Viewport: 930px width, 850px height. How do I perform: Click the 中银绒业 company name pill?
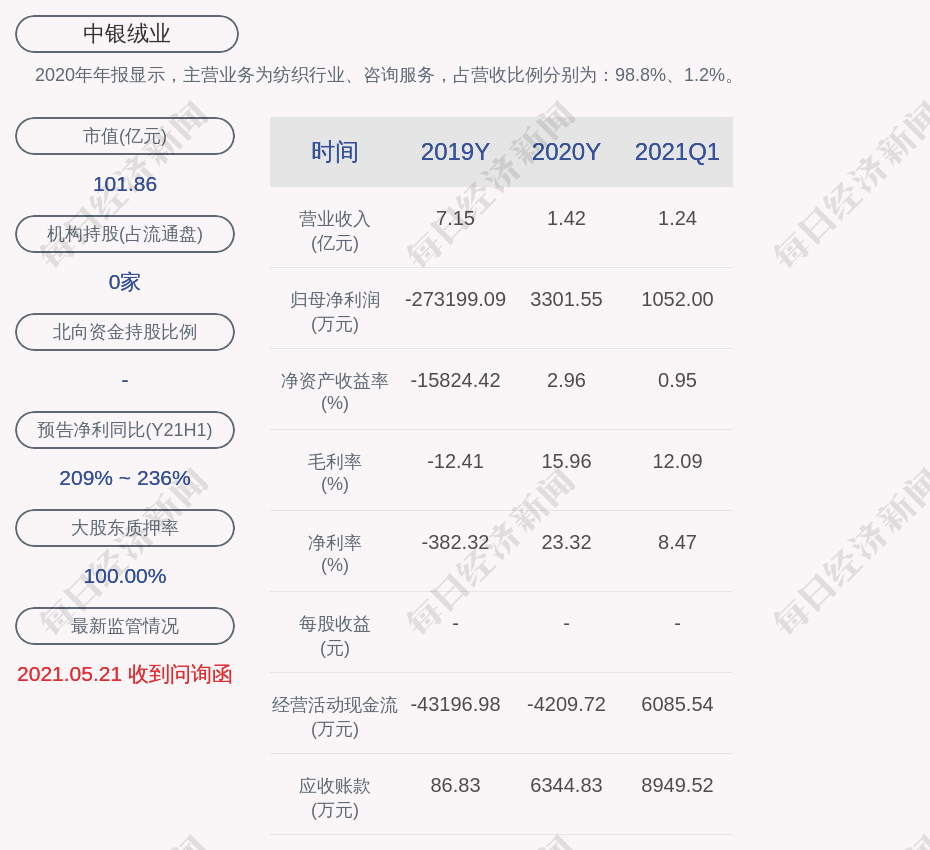point(127,34)
